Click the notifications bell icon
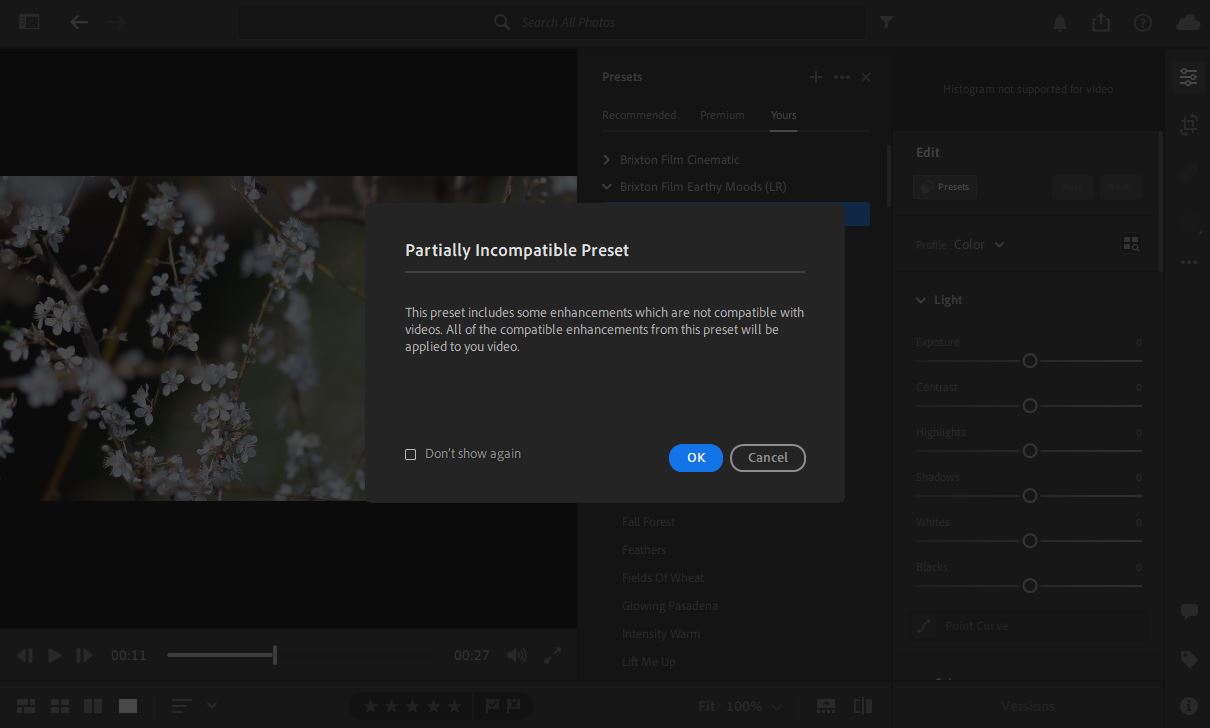The height and width of the screenshot is (728, 1210). [x=1060, y=22]
